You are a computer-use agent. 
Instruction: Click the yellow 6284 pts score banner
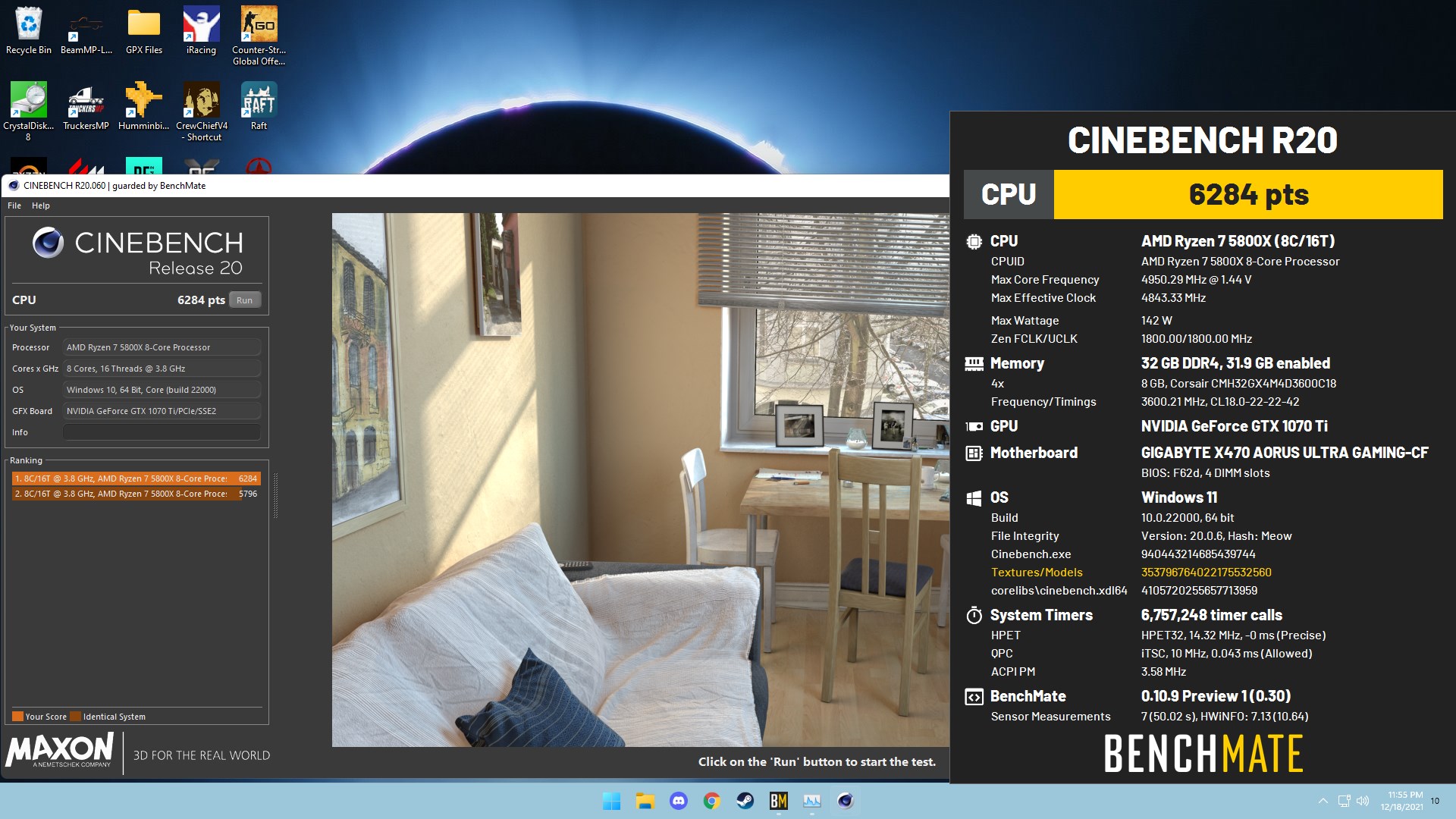tap(1248, 195)
